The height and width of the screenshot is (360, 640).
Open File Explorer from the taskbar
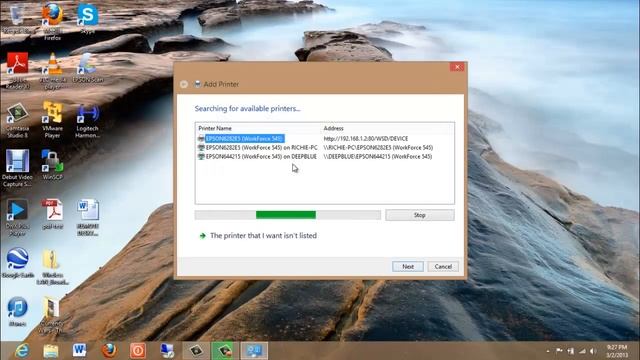pos(51,351)
